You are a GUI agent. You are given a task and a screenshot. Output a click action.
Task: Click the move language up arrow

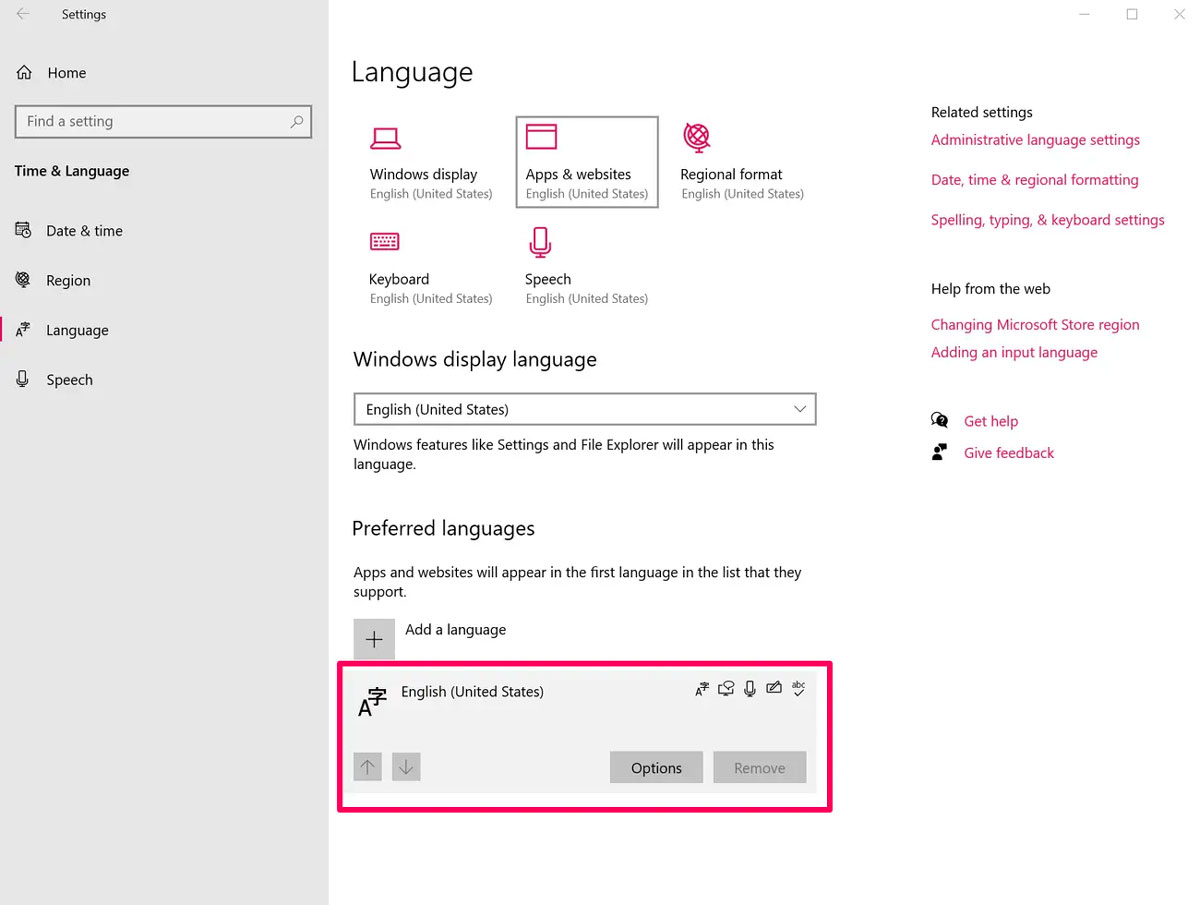[368, 768]
